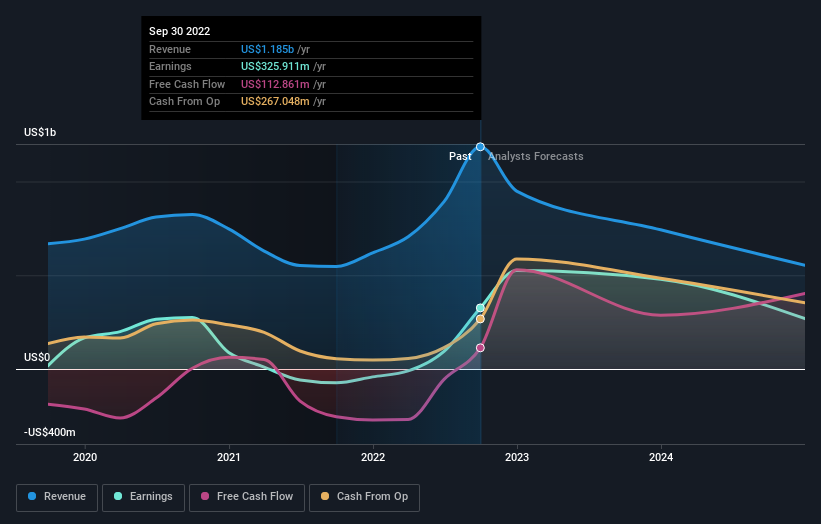The height and width of the screenshot is (524, 821).
Task: Click the 'Free Cash Flow' tooltip row label
Action: point(187,84)
